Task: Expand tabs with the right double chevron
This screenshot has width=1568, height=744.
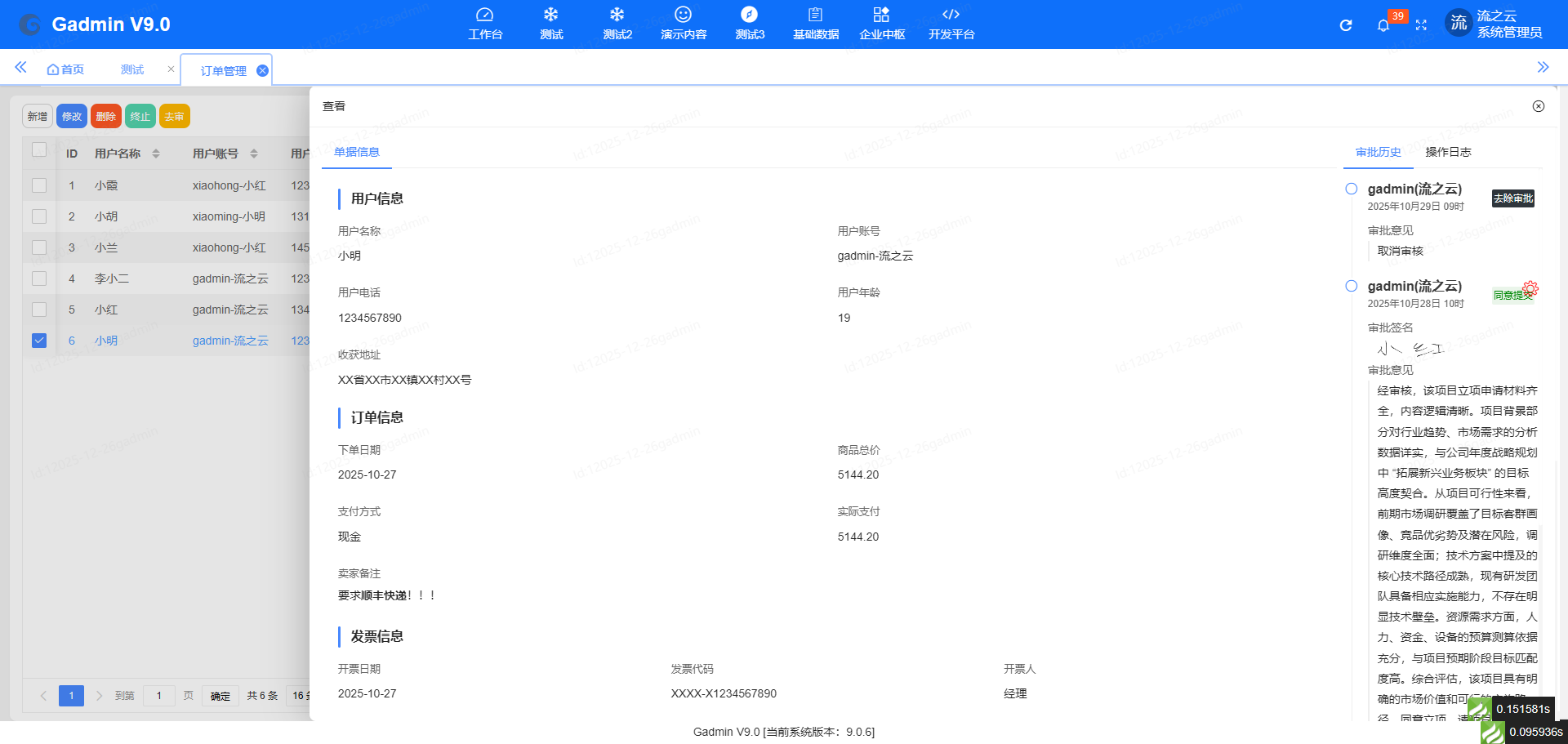Action: (x=1544, y=67)
